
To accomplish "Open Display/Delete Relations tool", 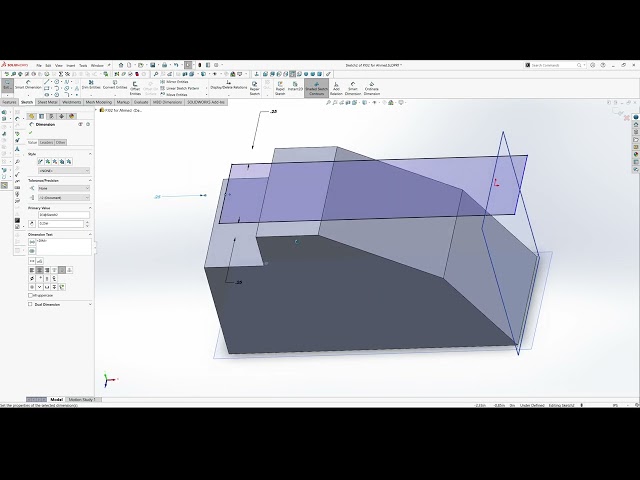I will tap(229, 85).
